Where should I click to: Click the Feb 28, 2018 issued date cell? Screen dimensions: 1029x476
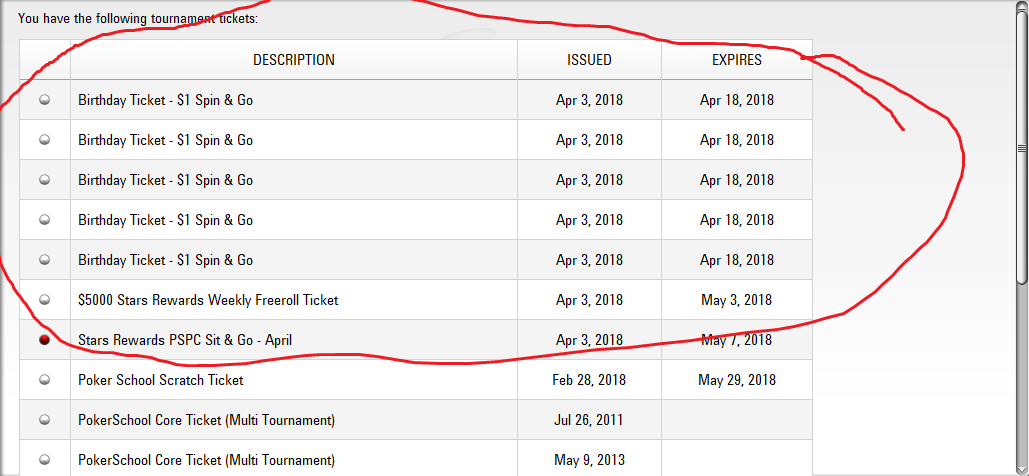pos(589,380)
